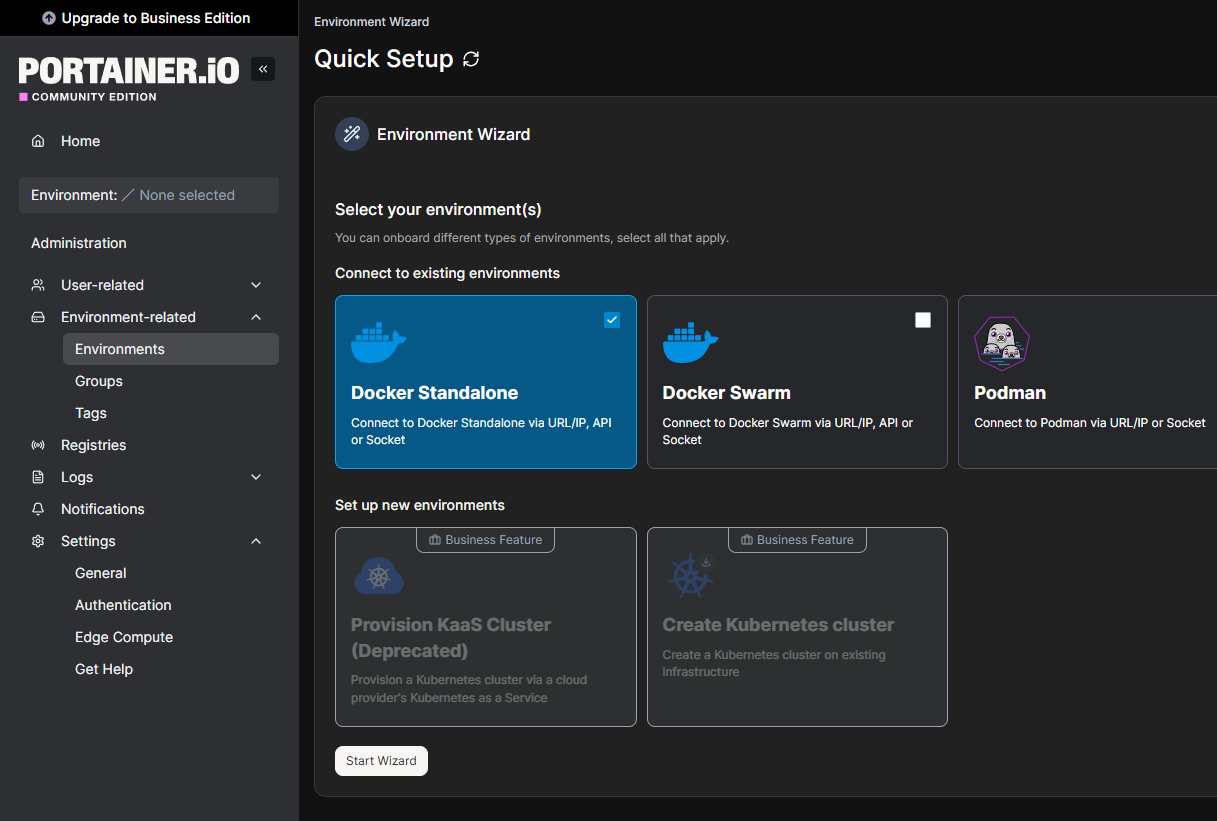Collapse the Settings section
The image size is (1217, 821).
tap(256, 540)
